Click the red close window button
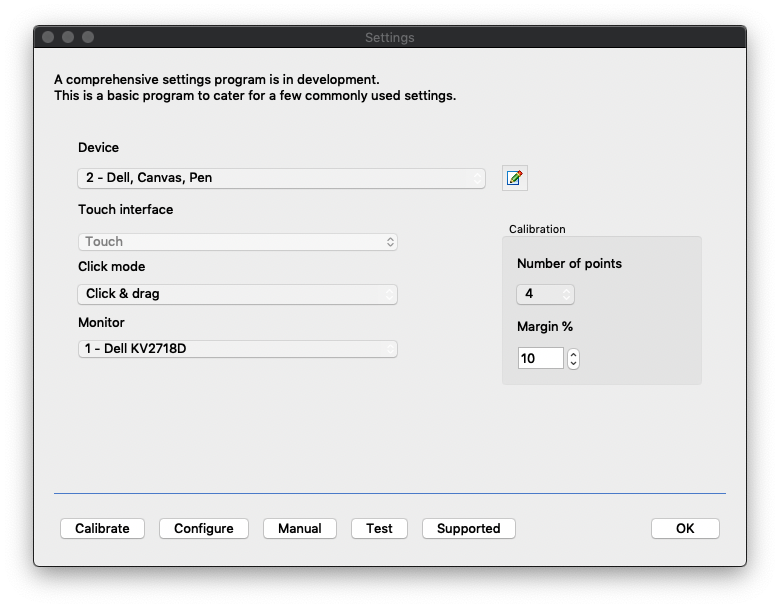Viewport: 780px width, 608px height. click(48, 37)
